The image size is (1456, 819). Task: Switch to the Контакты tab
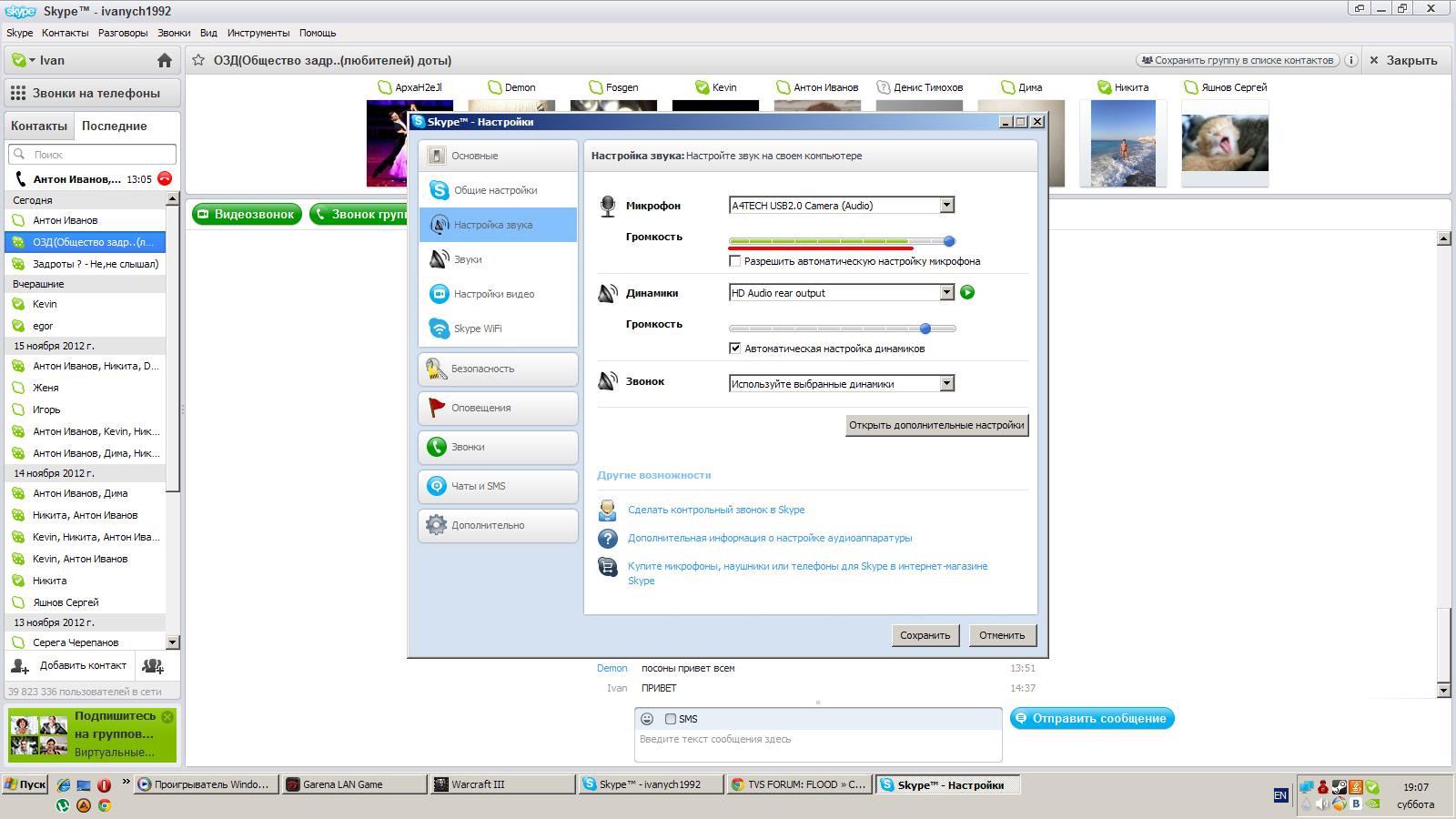[39, 126]
